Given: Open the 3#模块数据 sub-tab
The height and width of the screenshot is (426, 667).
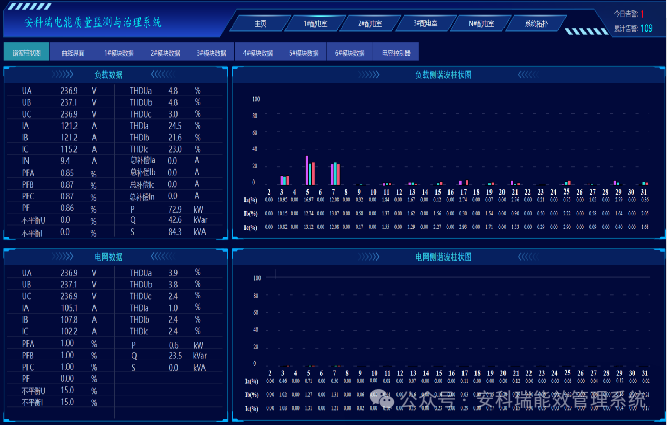Looking at the screenshot, I should pos(211,52).
